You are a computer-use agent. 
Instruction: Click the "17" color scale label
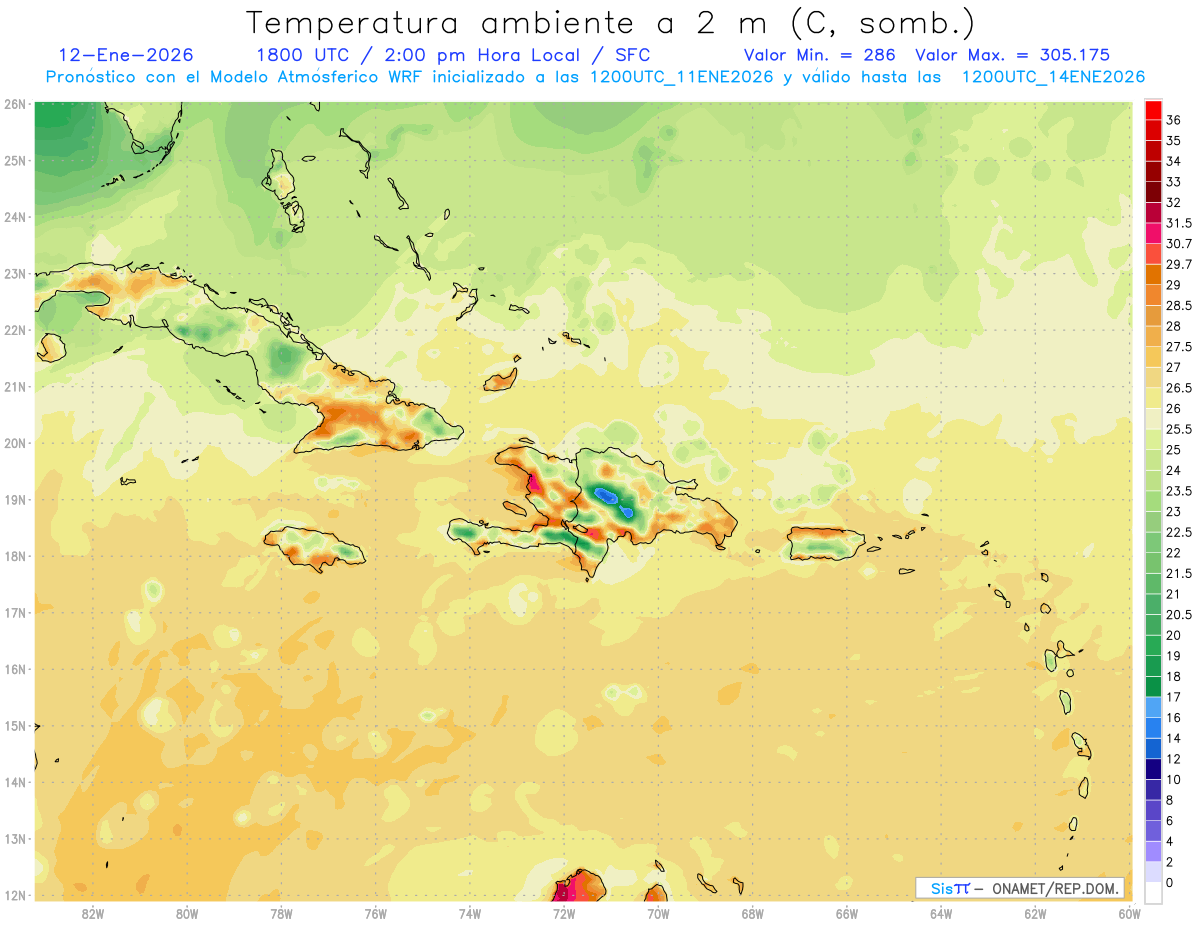click(x=1174, y=697)
